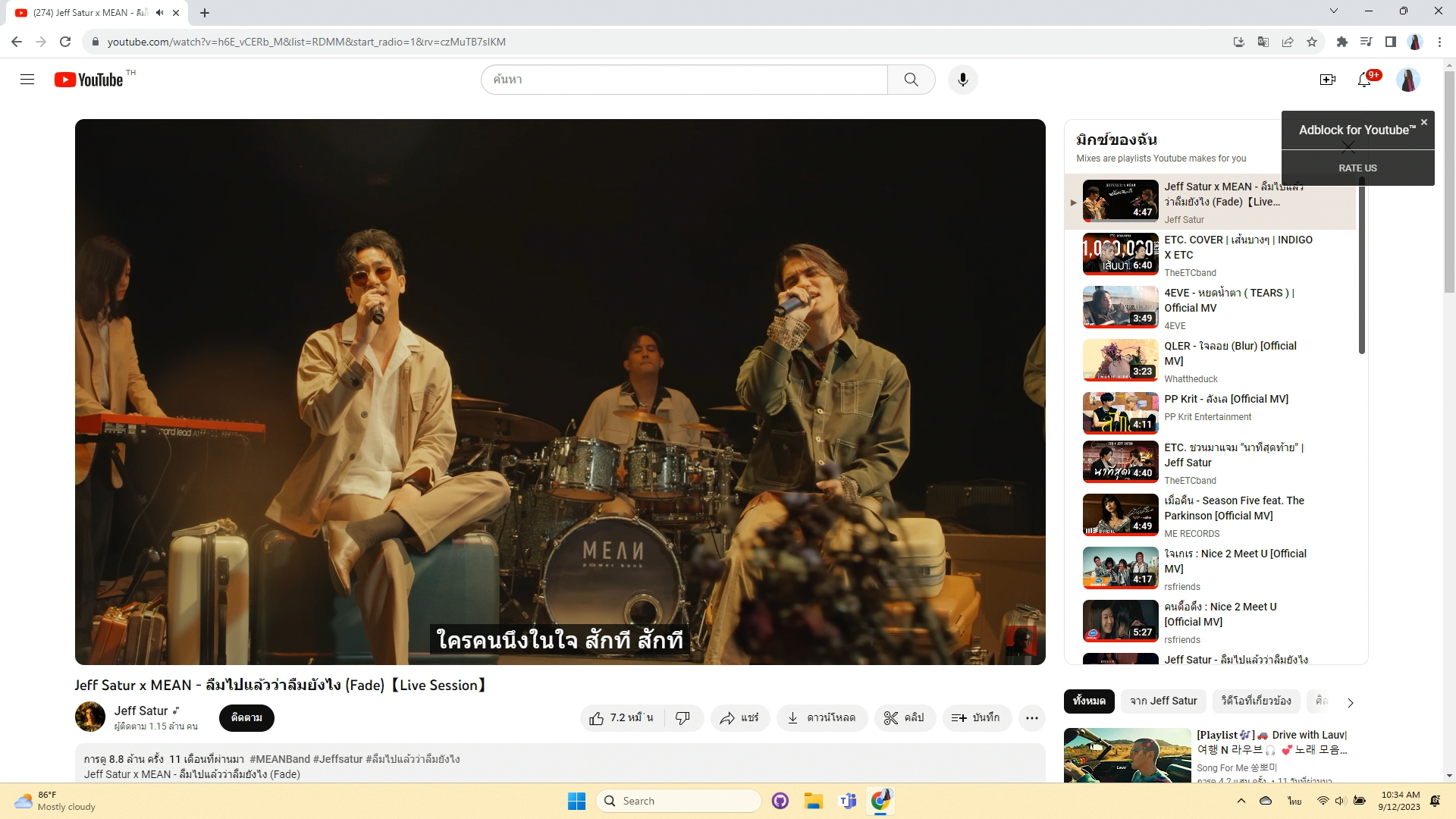The image size is (1456, 819).
Task: Open Microsoft Teams from taskbar
Action: pyautogui.click(x=847, y=801)
